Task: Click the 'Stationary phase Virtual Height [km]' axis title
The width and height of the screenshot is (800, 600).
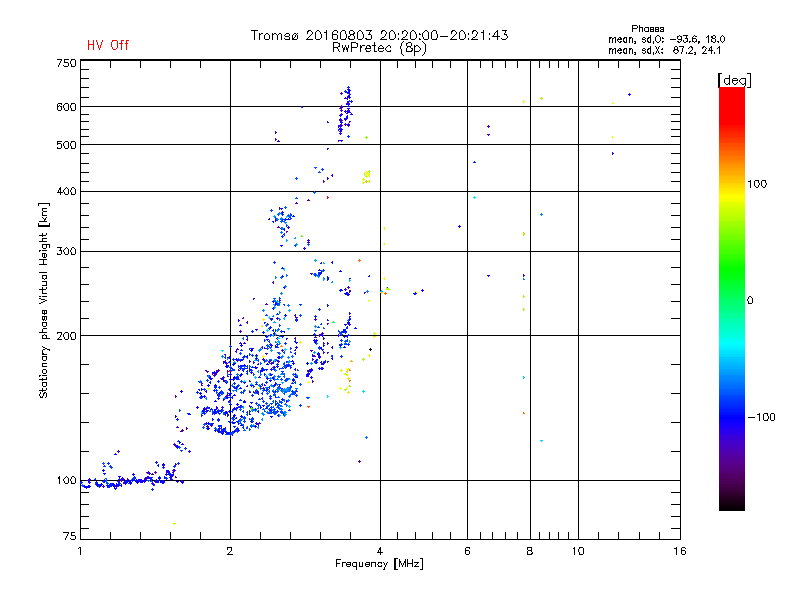Action: point(43,300)
